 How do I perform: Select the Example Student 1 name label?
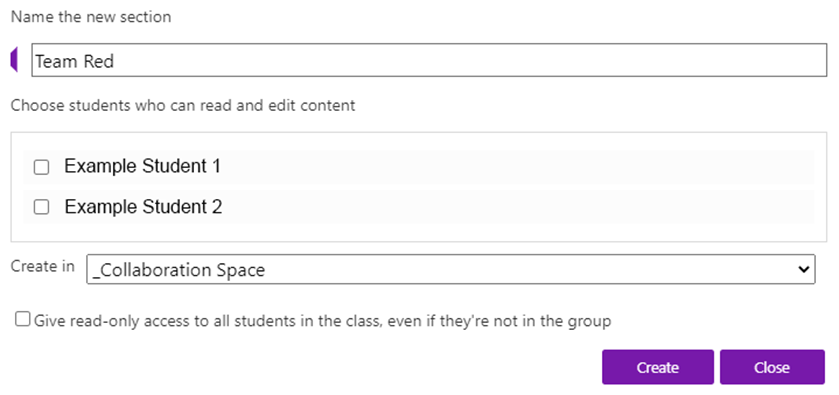pos(142,166)
